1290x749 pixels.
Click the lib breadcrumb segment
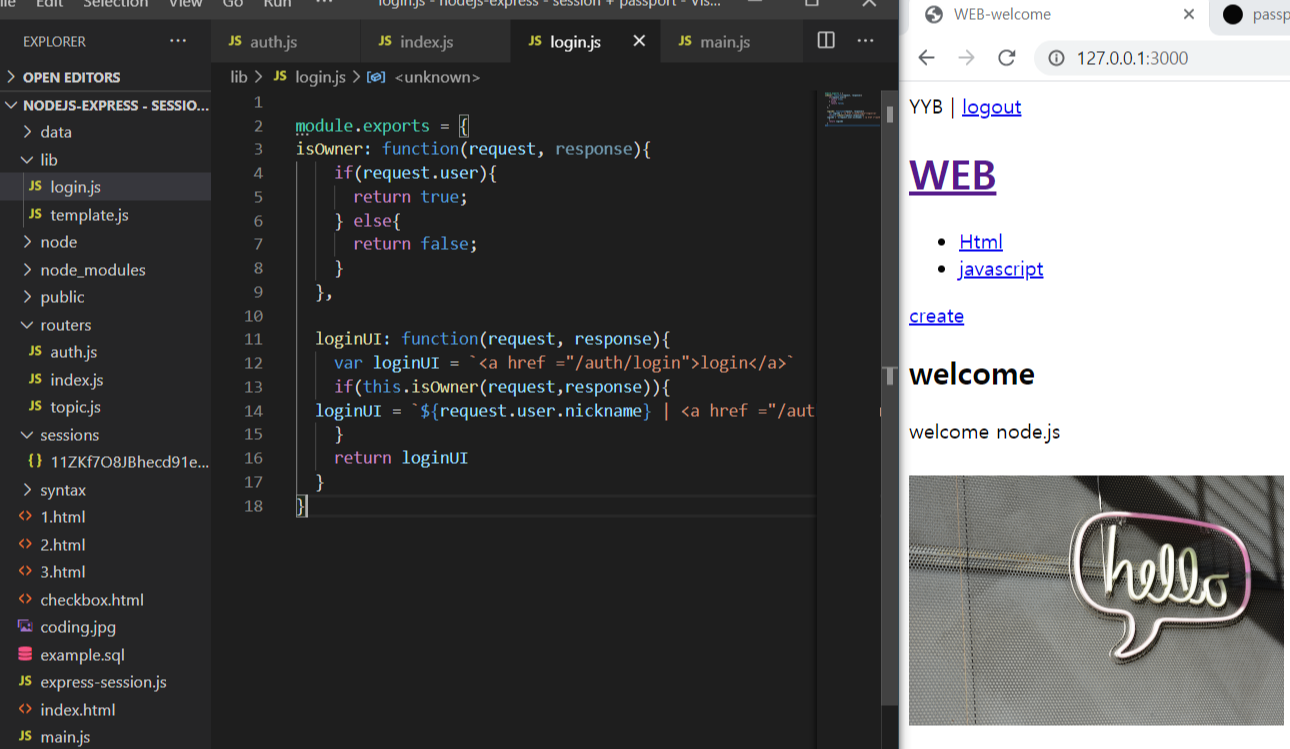point(239,77)
